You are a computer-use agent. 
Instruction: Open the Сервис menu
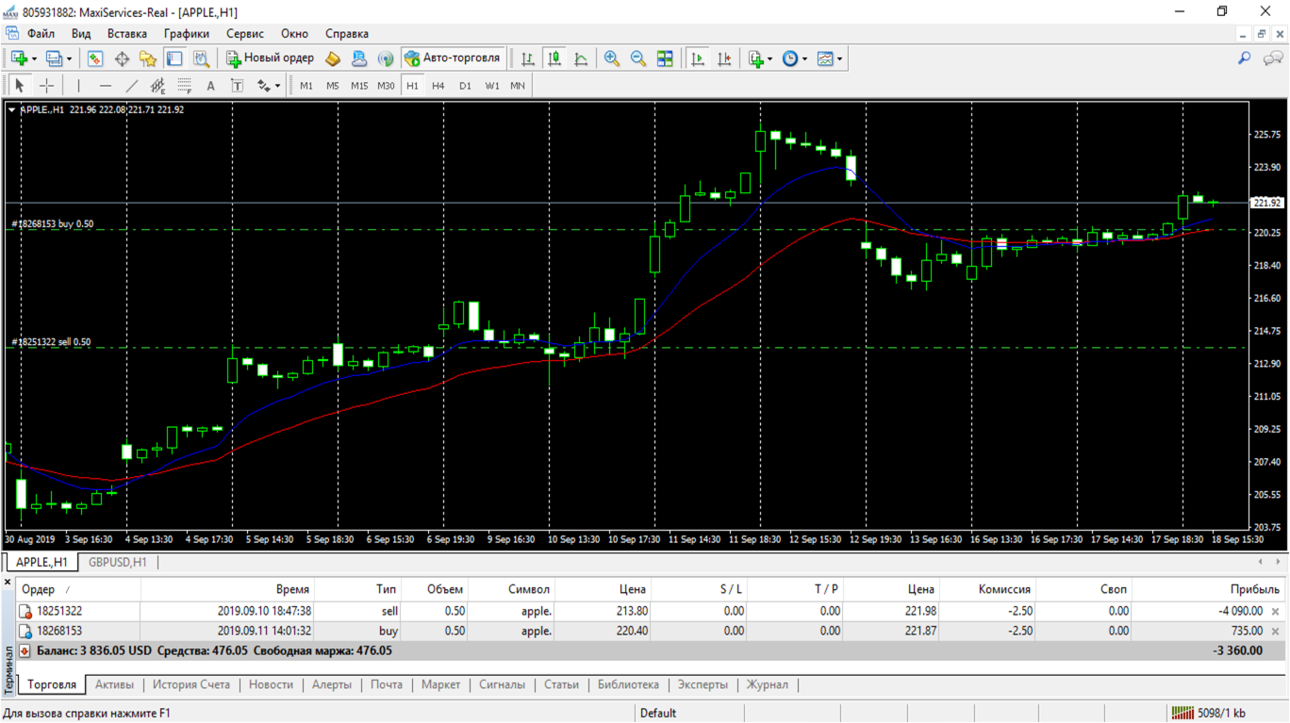(x=245, y=34)
